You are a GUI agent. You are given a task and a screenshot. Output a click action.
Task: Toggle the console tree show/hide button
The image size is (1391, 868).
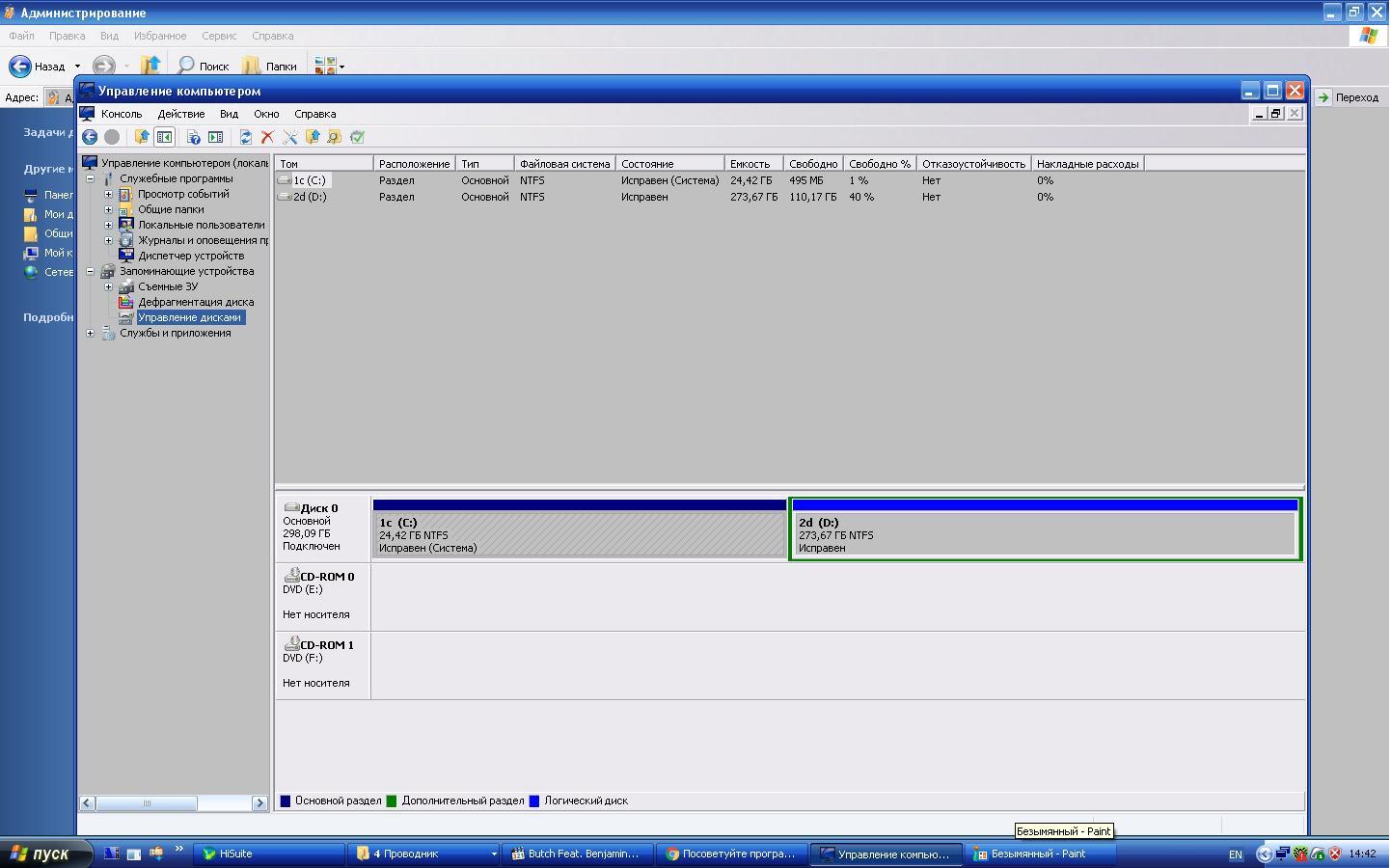point(164,137)
